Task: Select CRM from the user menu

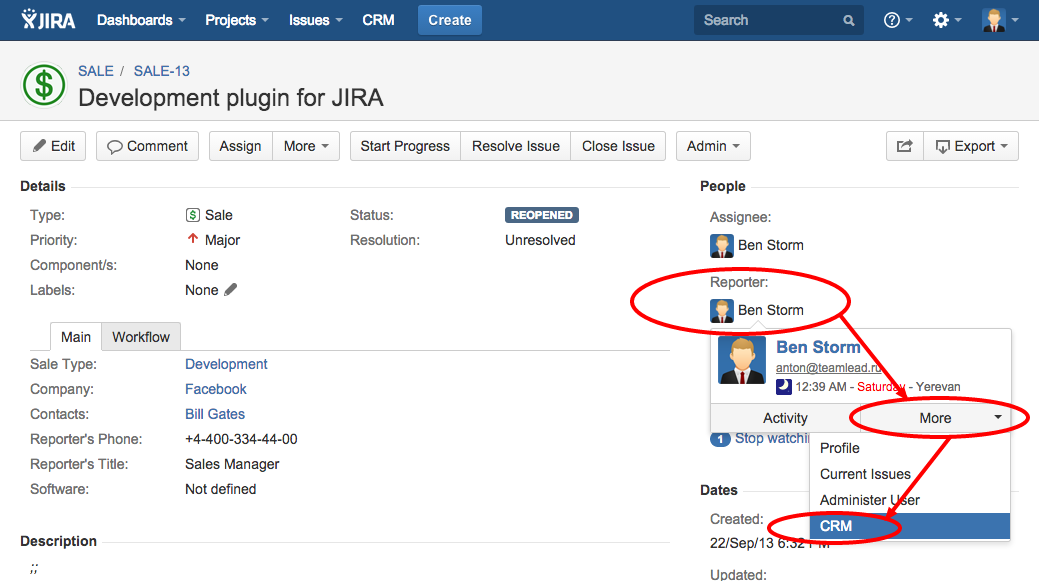Action: (x=836, y=526)
